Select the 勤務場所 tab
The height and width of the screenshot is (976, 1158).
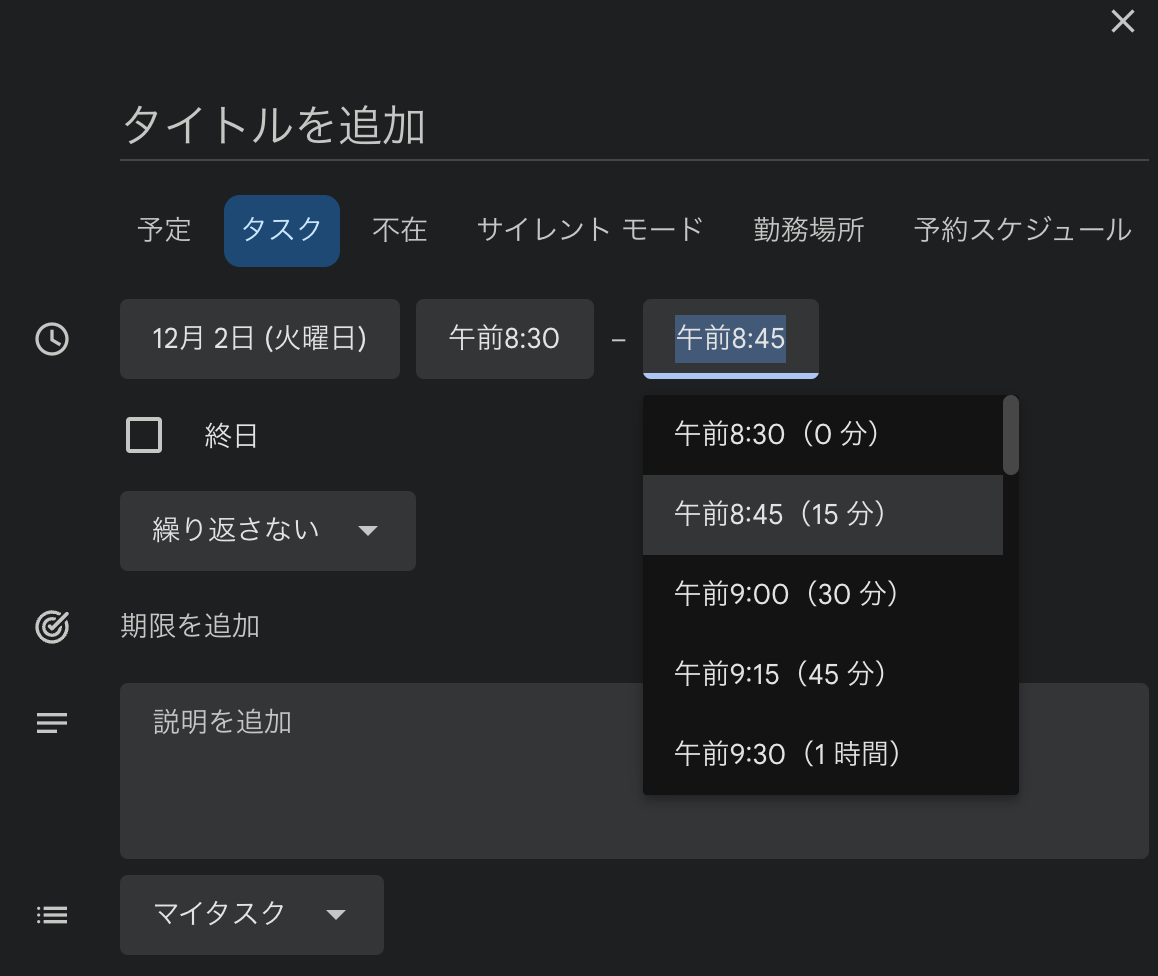(808, 230)
